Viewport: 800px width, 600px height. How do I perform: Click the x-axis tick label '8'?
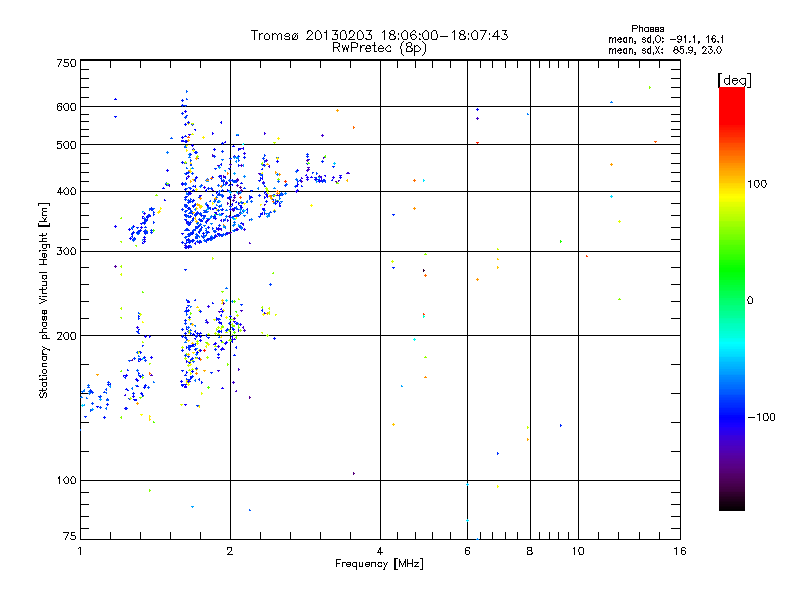point(530,551)
